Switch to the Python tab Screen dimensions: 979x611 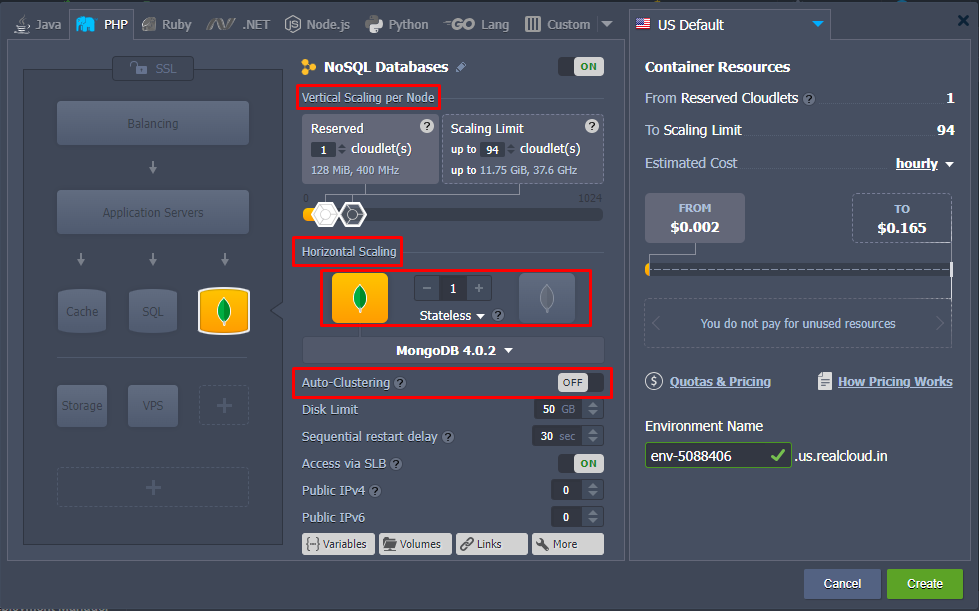coord(397,24)
